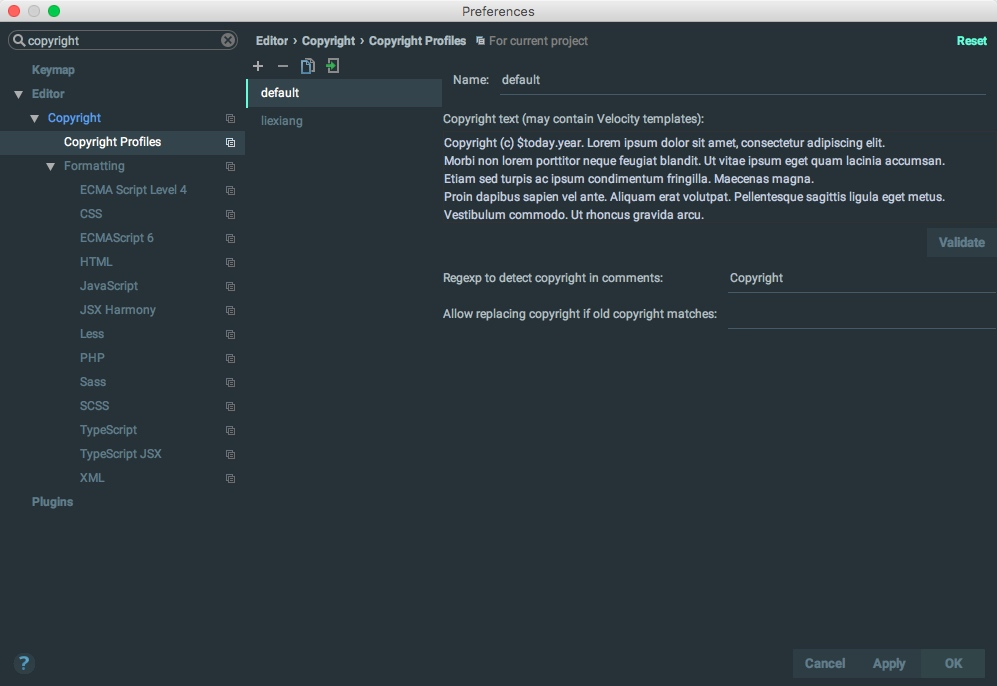Click project-level icon beside HTML
This screenshot has height=686, width=997.
coord(230,263)
